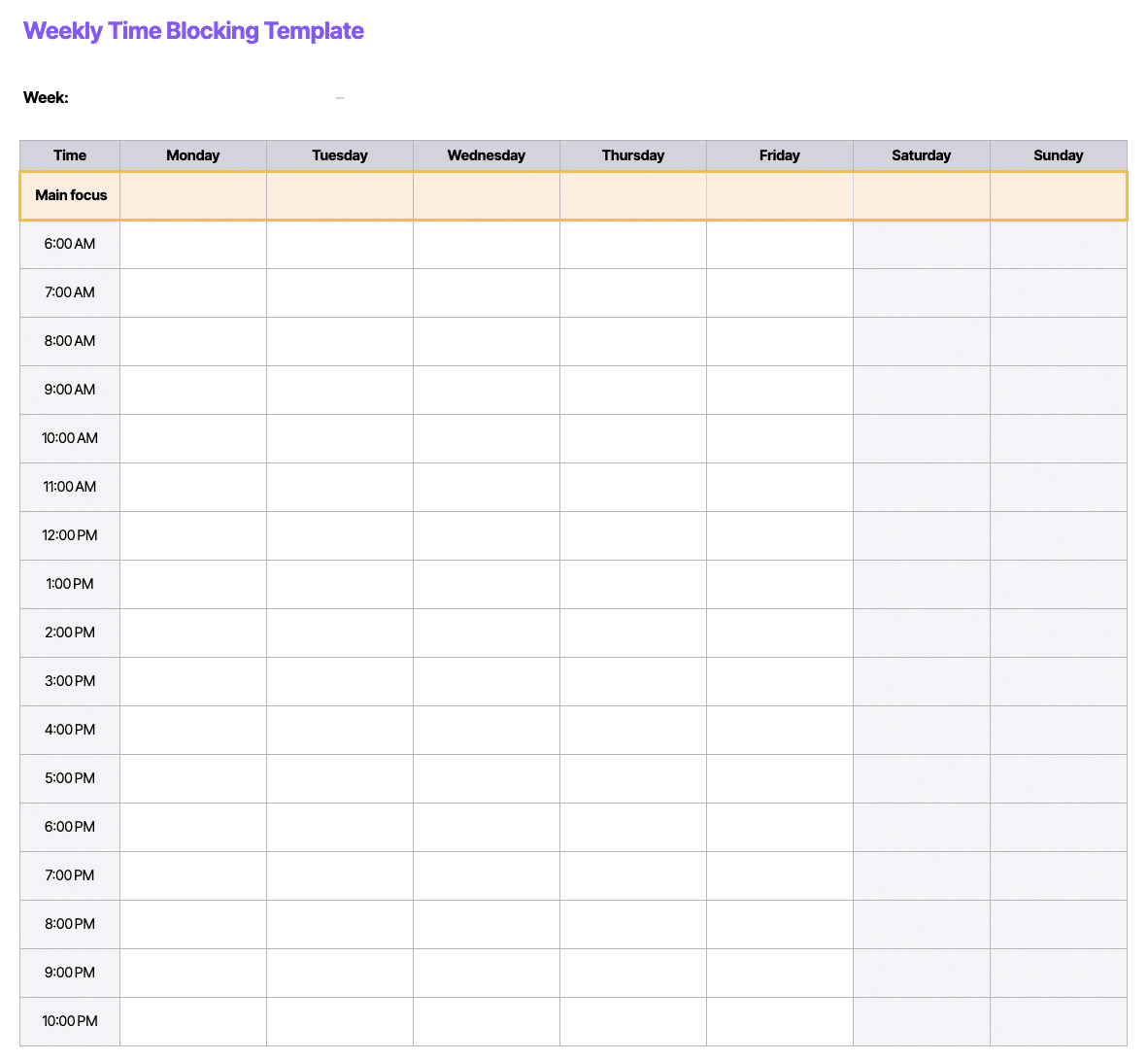Image resolution: width=1148 pixels, height=1061 pixels.
Task: Click the 6:00 AM time cell
Action: pos(70,244)
